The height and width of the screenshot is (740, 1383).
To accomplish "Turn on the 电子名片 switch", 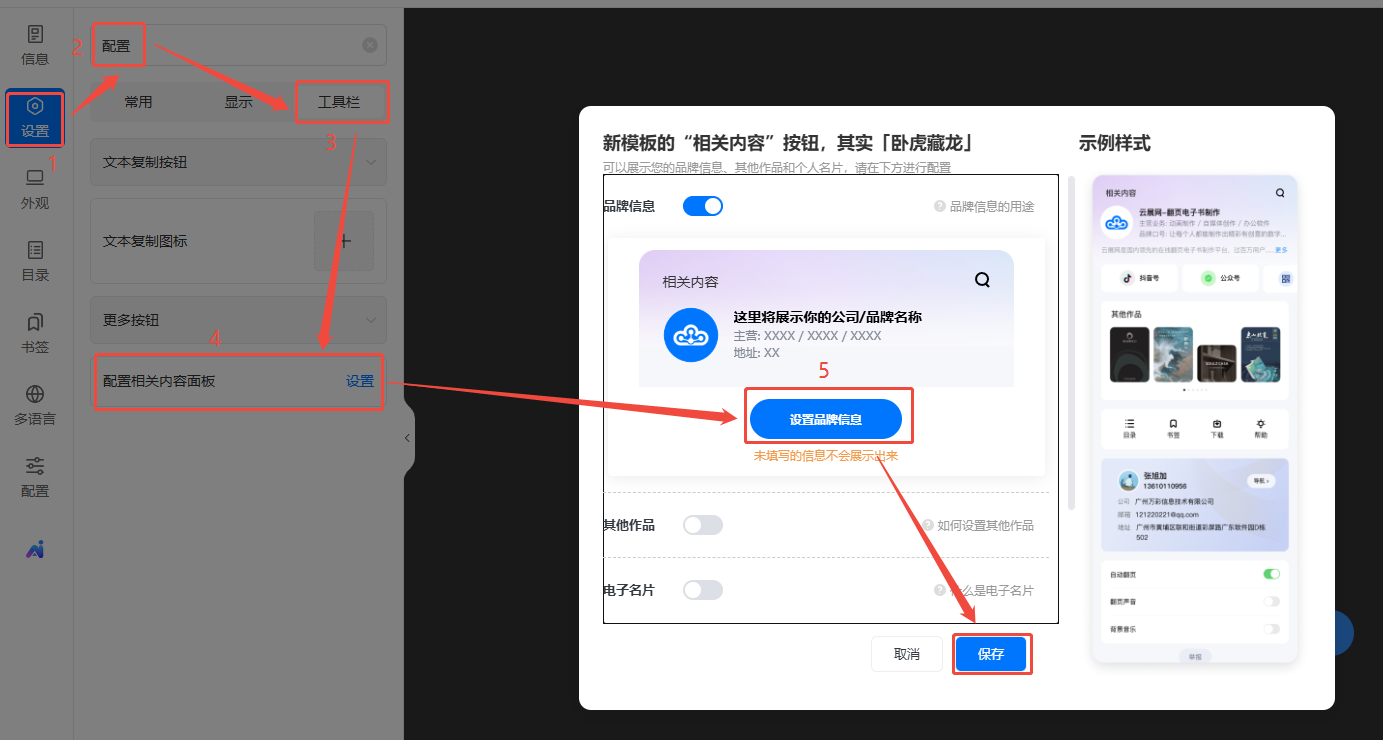I will pyautogui.click(x=702, y=590).
